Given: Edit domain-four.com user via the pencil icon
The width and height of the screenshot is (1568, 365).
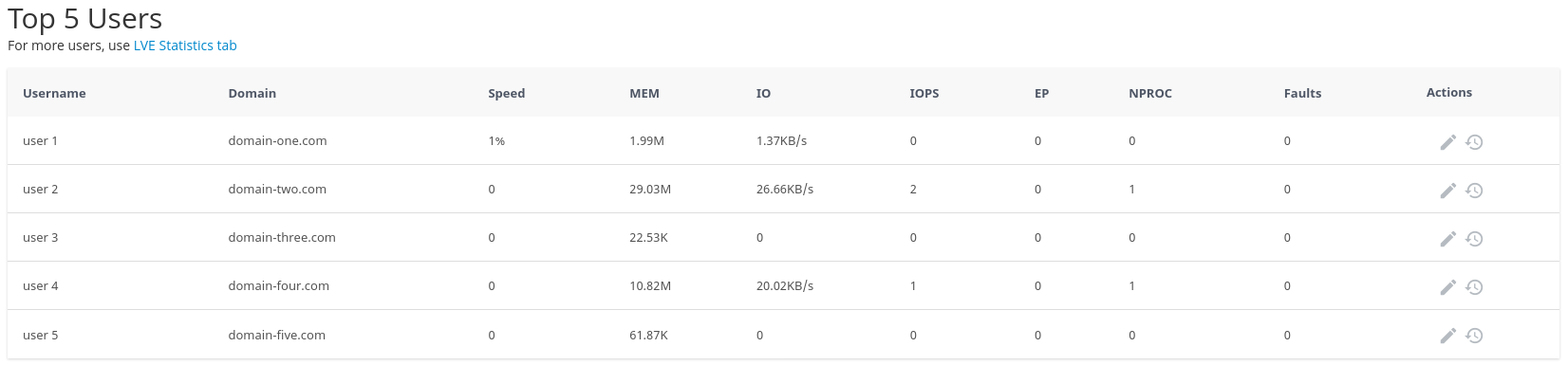Looking at the screenshot, I should [1447, 287].
